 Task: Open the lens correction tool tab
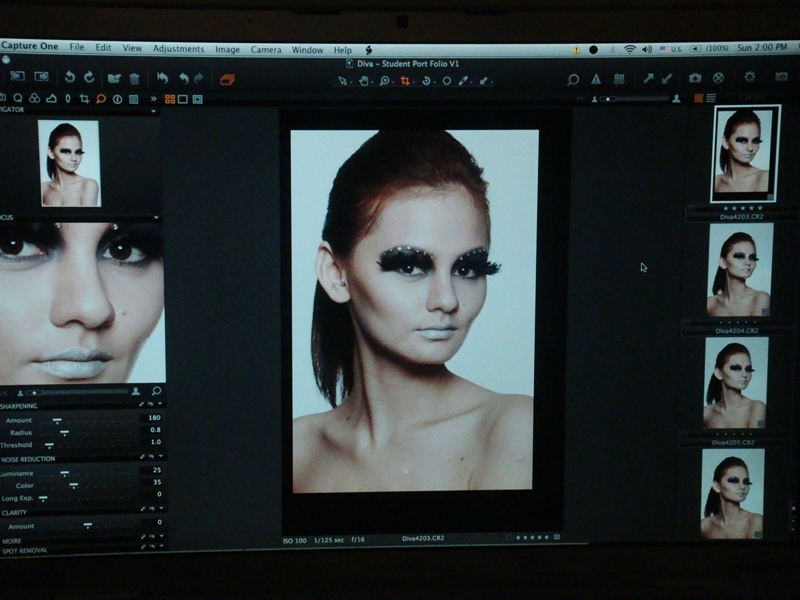tap(68, 99)
